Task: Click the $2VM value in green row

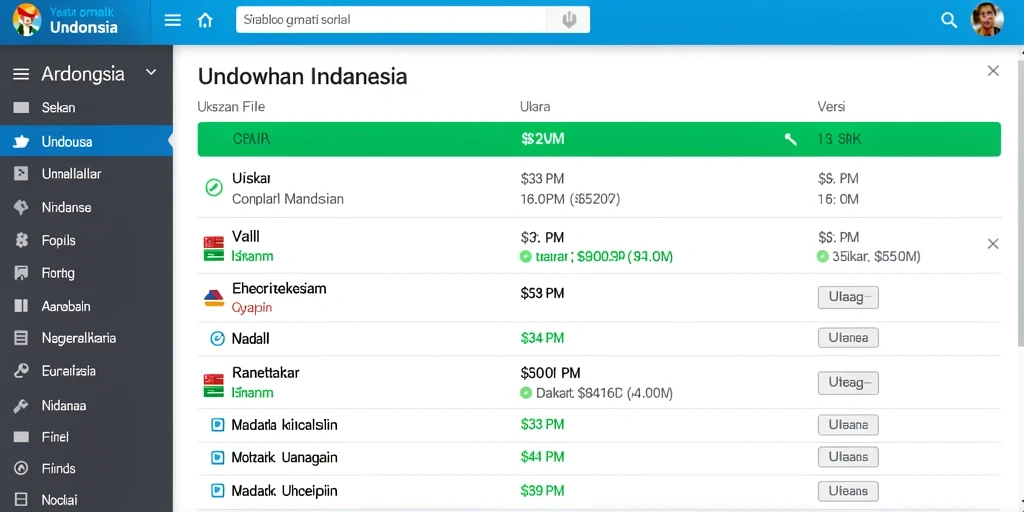Action: tap(543, 139)
